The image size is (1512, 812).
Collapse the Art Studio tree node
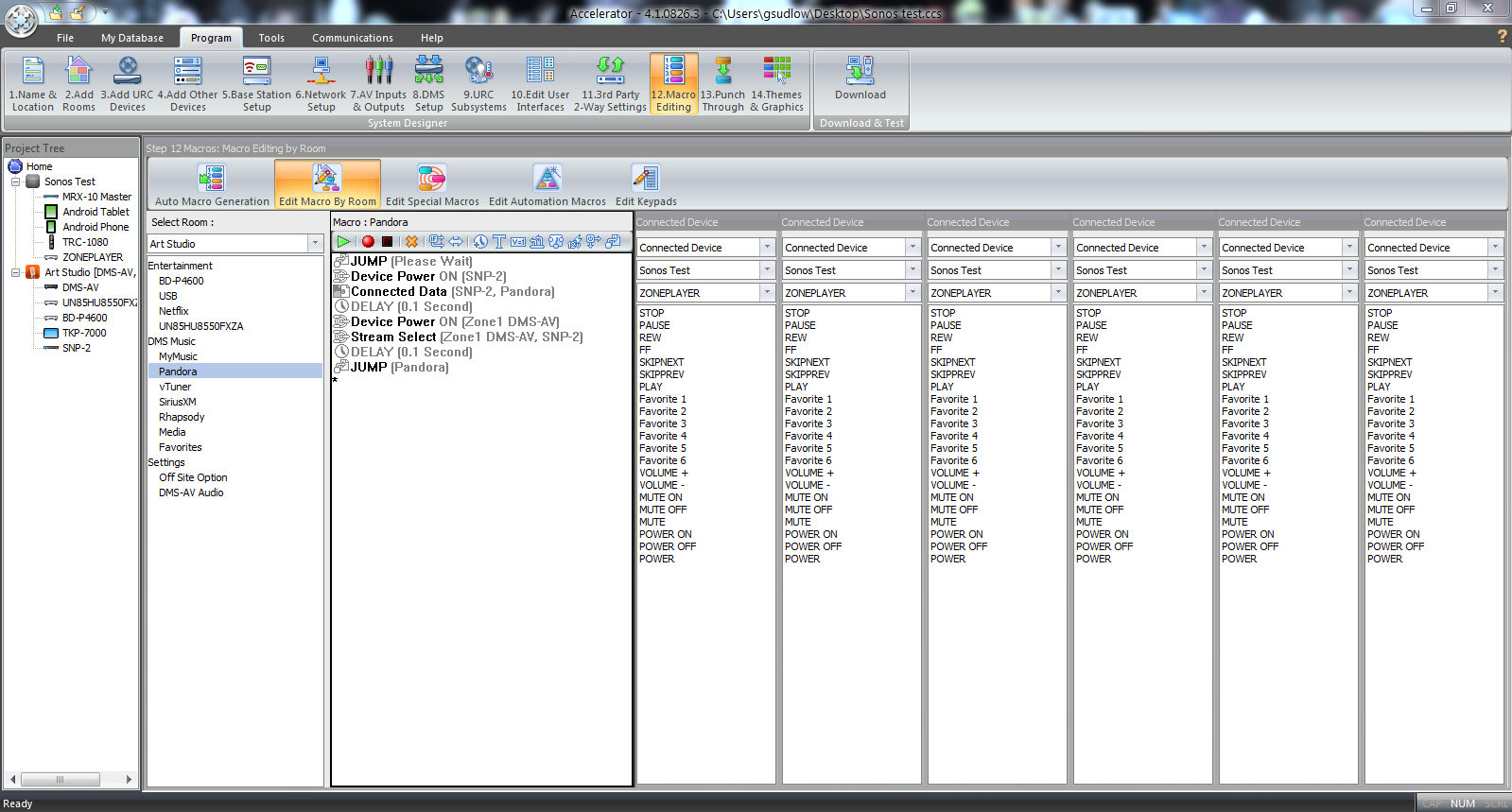click(x=16, y=272)
